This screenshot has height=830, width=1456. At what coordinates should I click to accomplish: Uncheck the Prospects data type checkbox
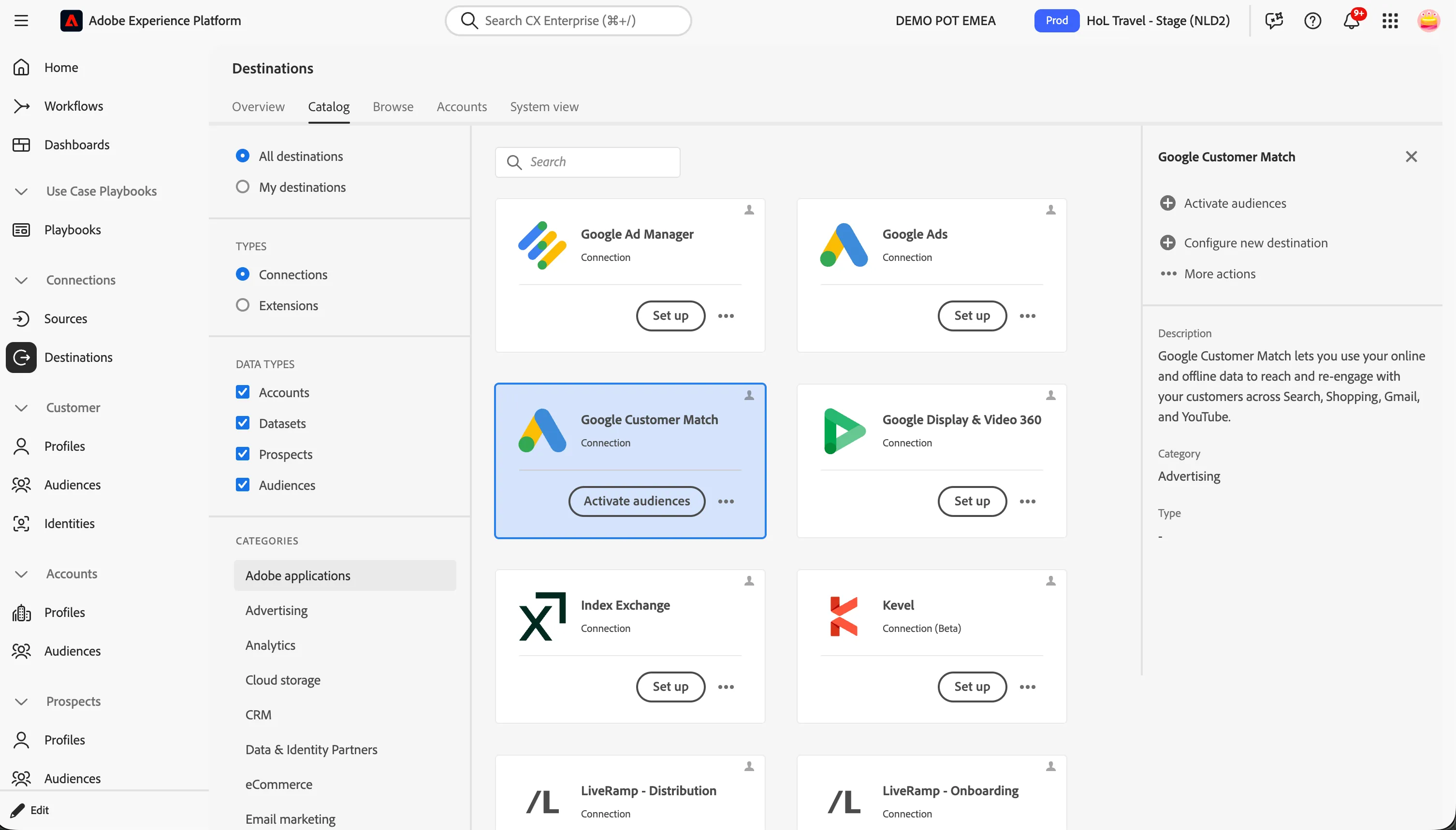[x=242, y=454]
